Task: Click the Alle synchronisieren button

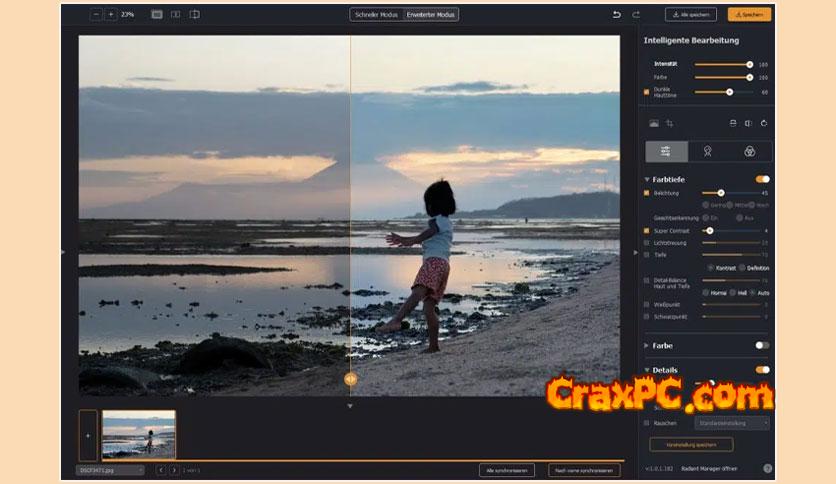Action: 506,470
